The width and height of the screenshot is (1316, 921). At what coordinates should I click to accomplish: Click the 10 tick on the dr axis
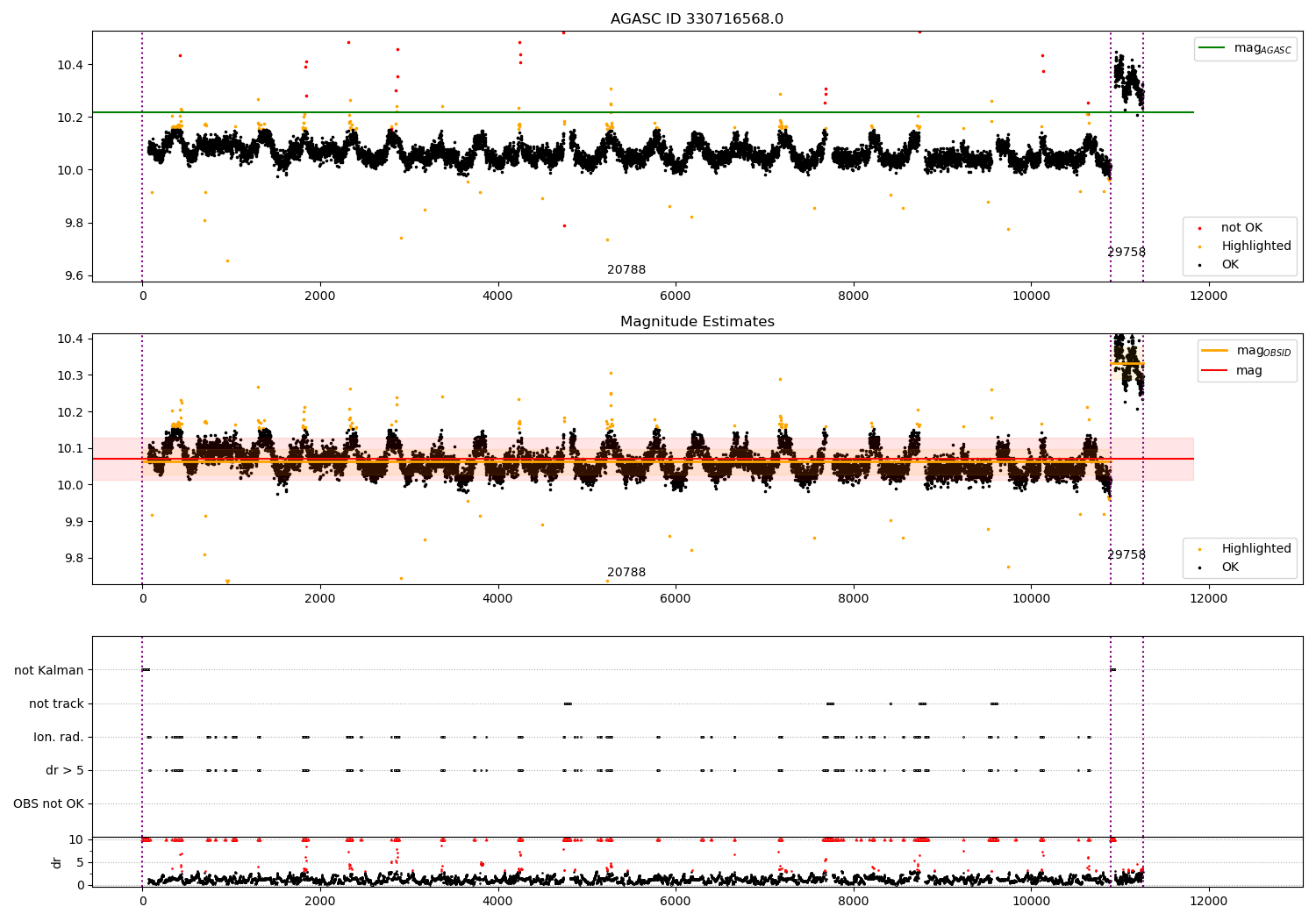click(x=77, y=839)
